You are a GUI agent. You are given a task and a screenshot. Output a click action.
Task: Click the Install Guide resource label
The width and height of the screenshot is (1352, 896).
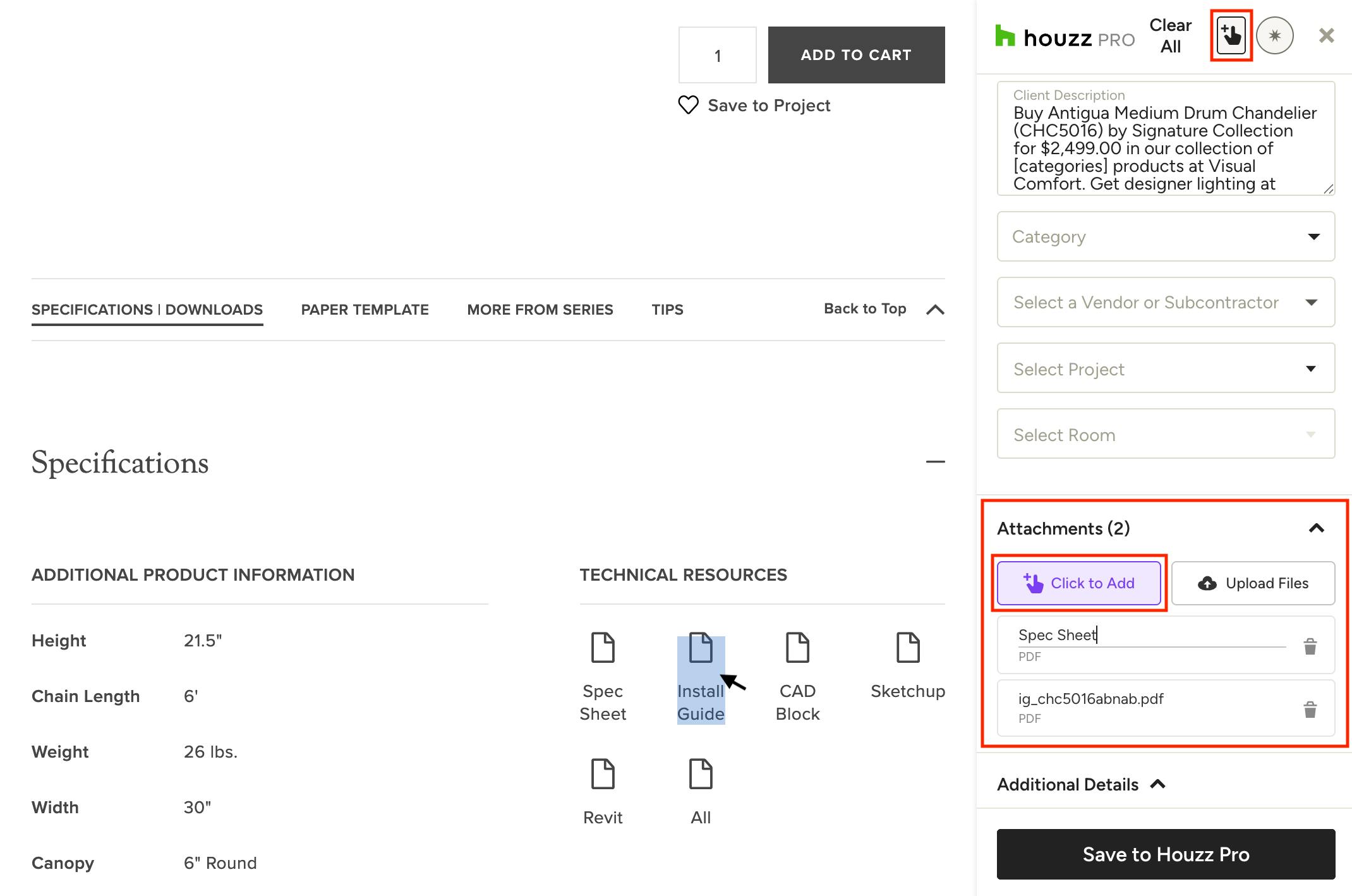pyautogui.click(x=701, y=703)
